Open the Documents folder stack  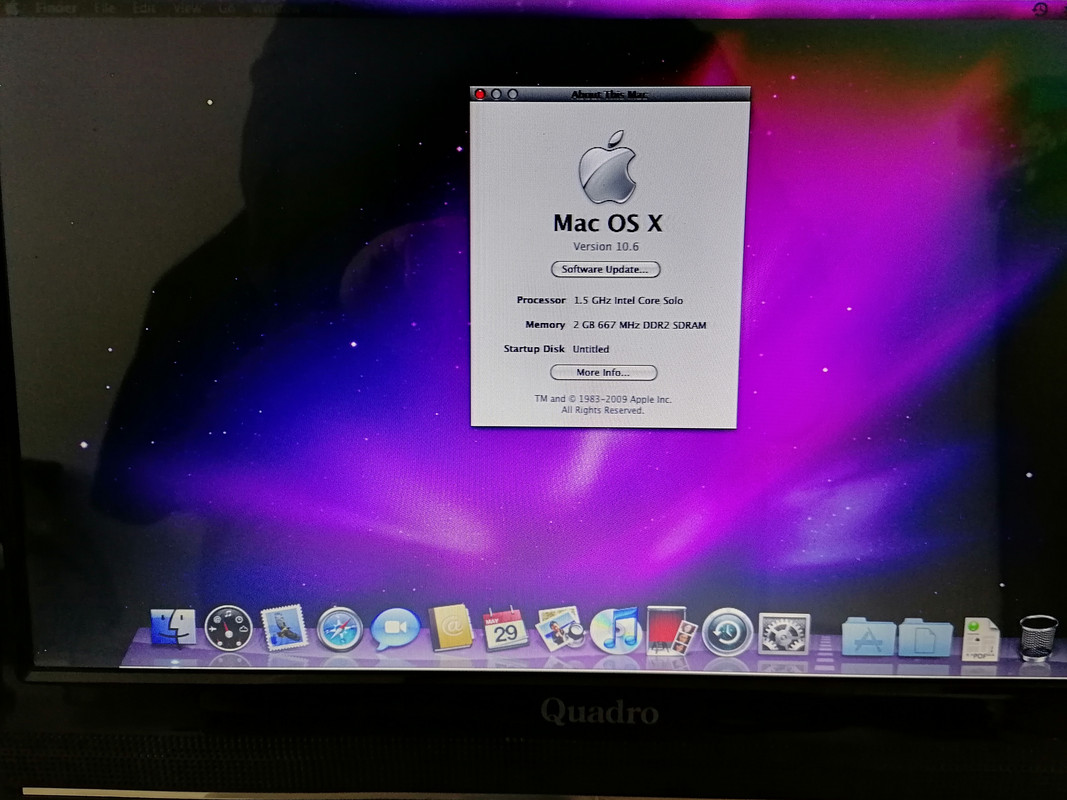tap(925, 637)
